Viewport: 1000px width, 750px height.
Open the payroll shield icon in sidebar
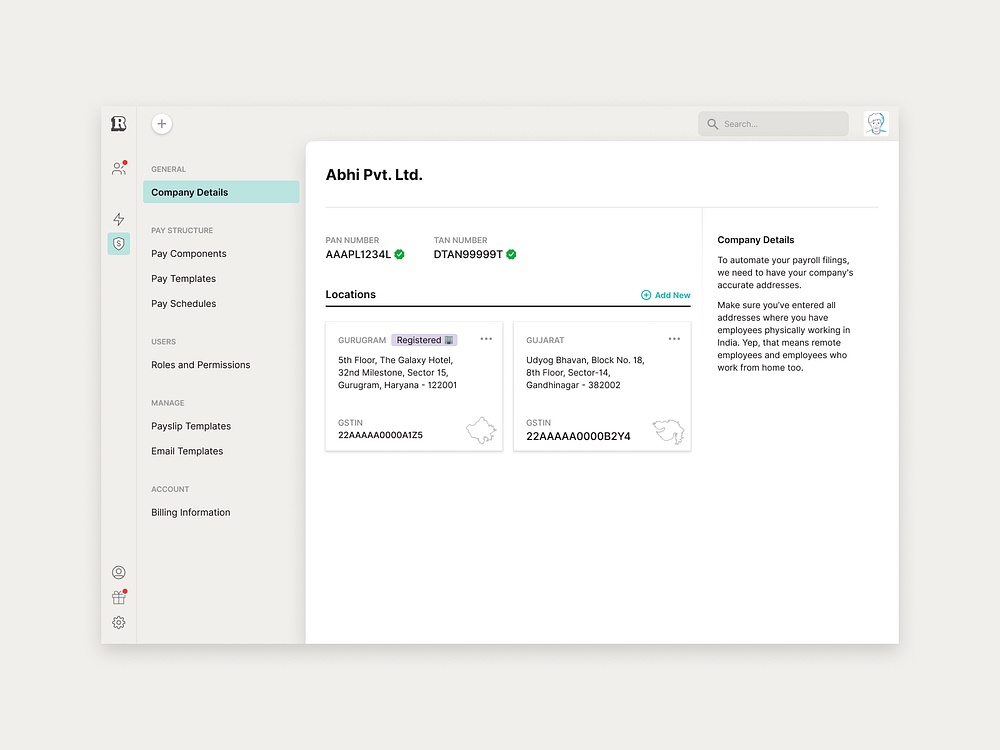(x=118, y=243)
